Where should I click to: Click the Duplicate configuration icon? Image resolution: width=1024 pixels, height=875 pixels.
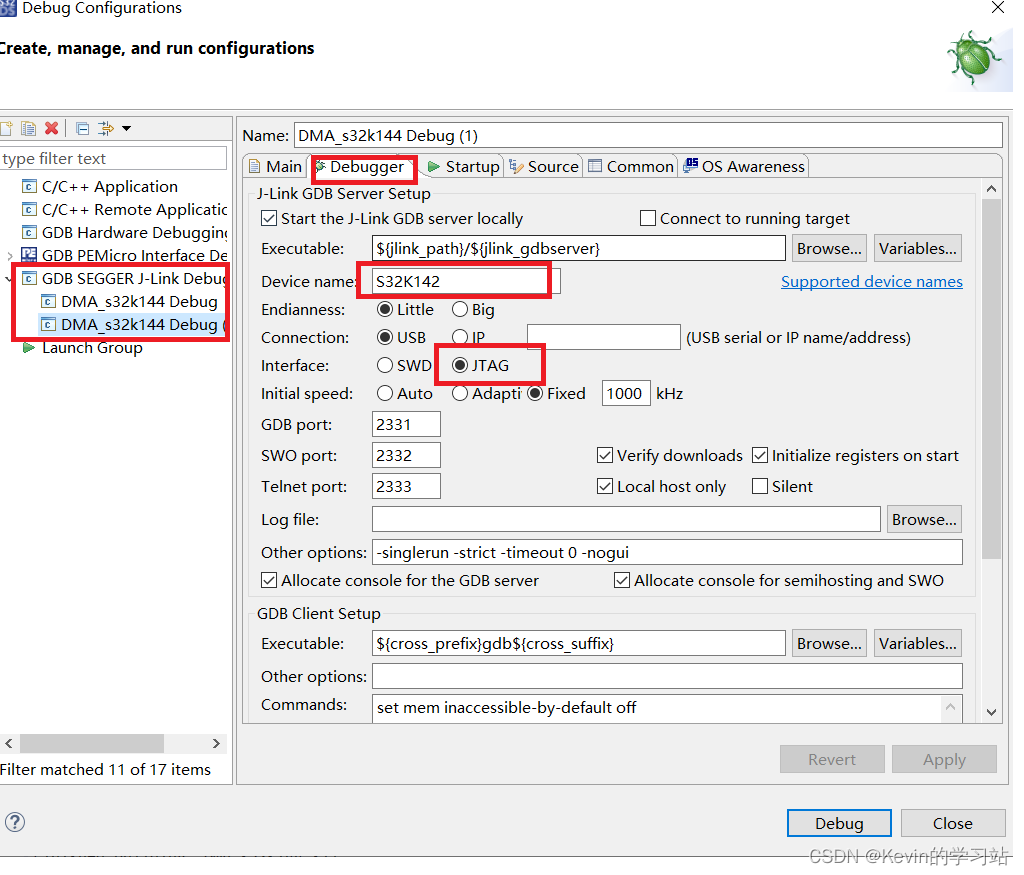[28, 129]
